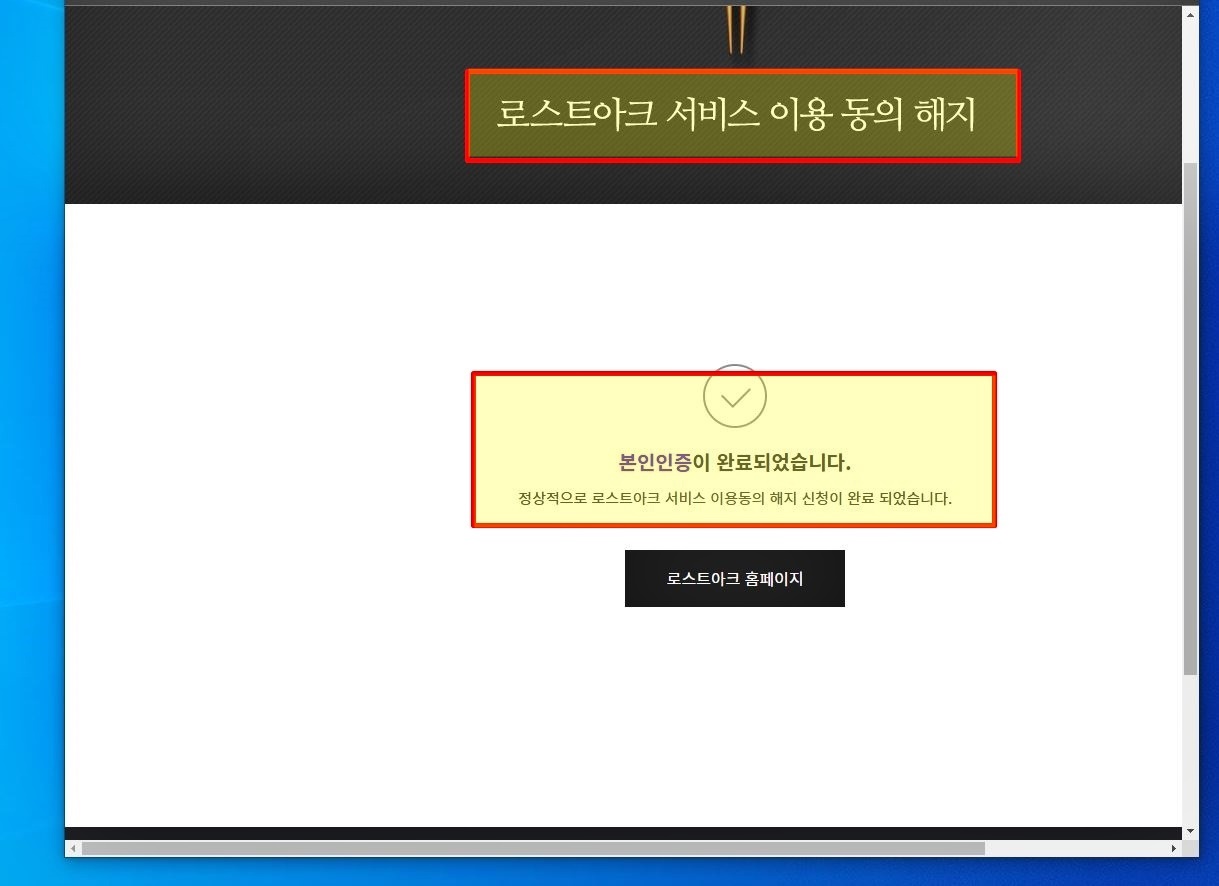1219x886 pixels.
Task: Click the 본인인증이 완료되었습니다. message
Action: [734, 463]
